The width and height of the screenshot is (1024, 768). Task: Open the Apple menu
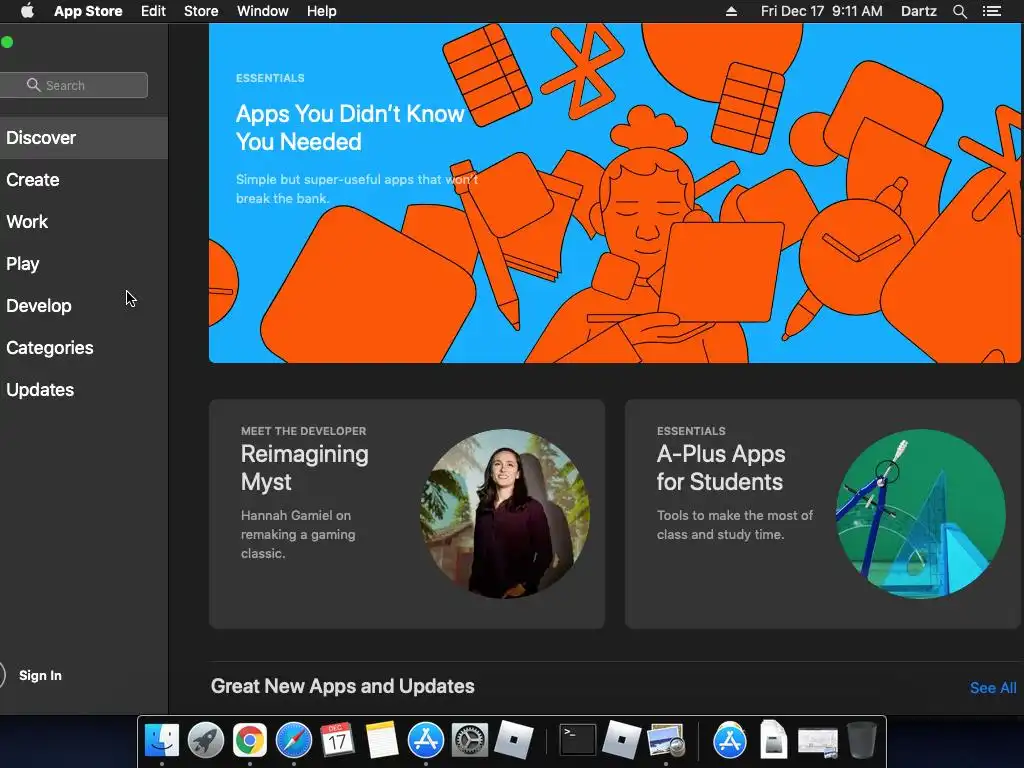pyautogui.click(x=27, y=11)
